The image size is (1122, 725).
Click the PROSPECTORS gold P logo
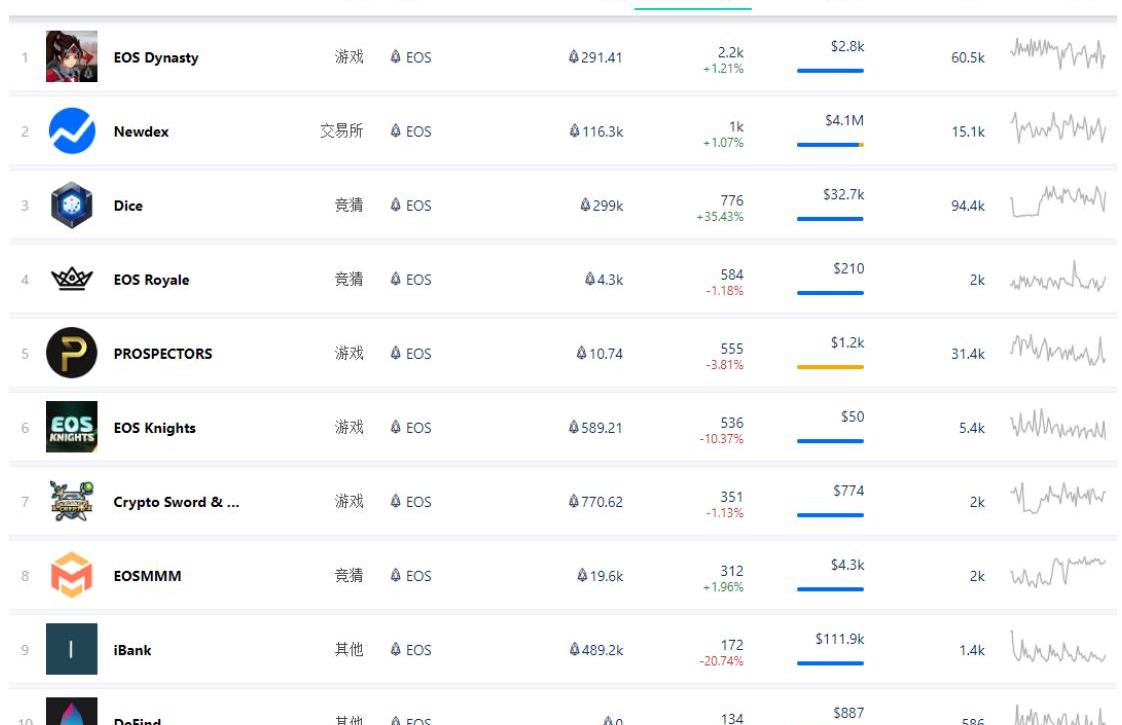[72, 353]
